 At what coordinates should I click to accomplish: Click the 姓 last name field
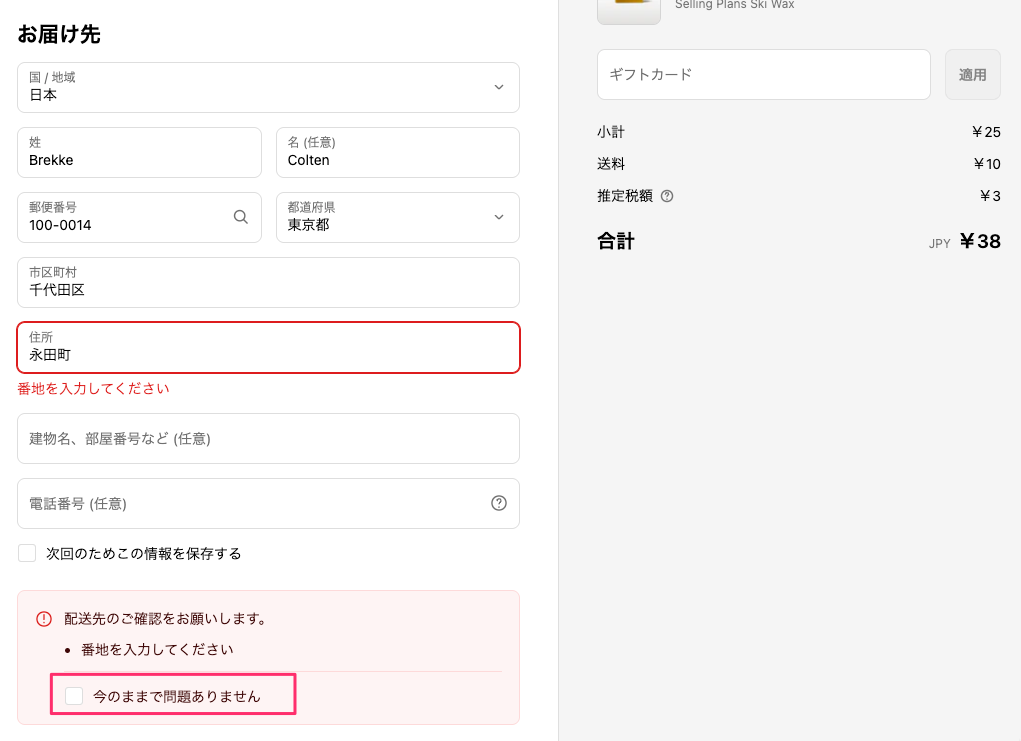(x=139, y=152)
